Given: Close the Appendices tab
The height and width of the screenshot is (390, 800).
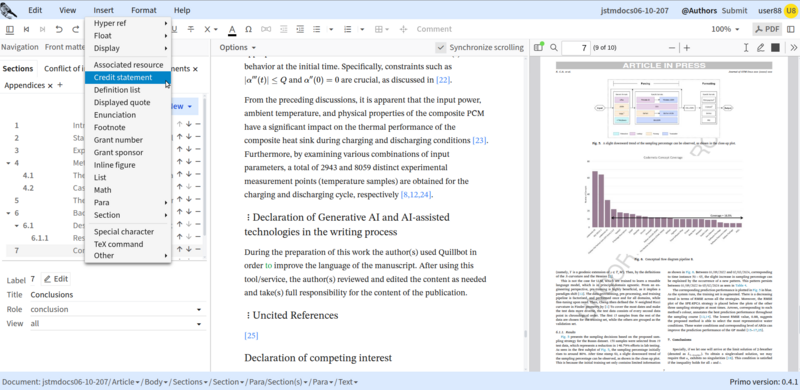Looking at the screenshot, I should tap(51, 86).
